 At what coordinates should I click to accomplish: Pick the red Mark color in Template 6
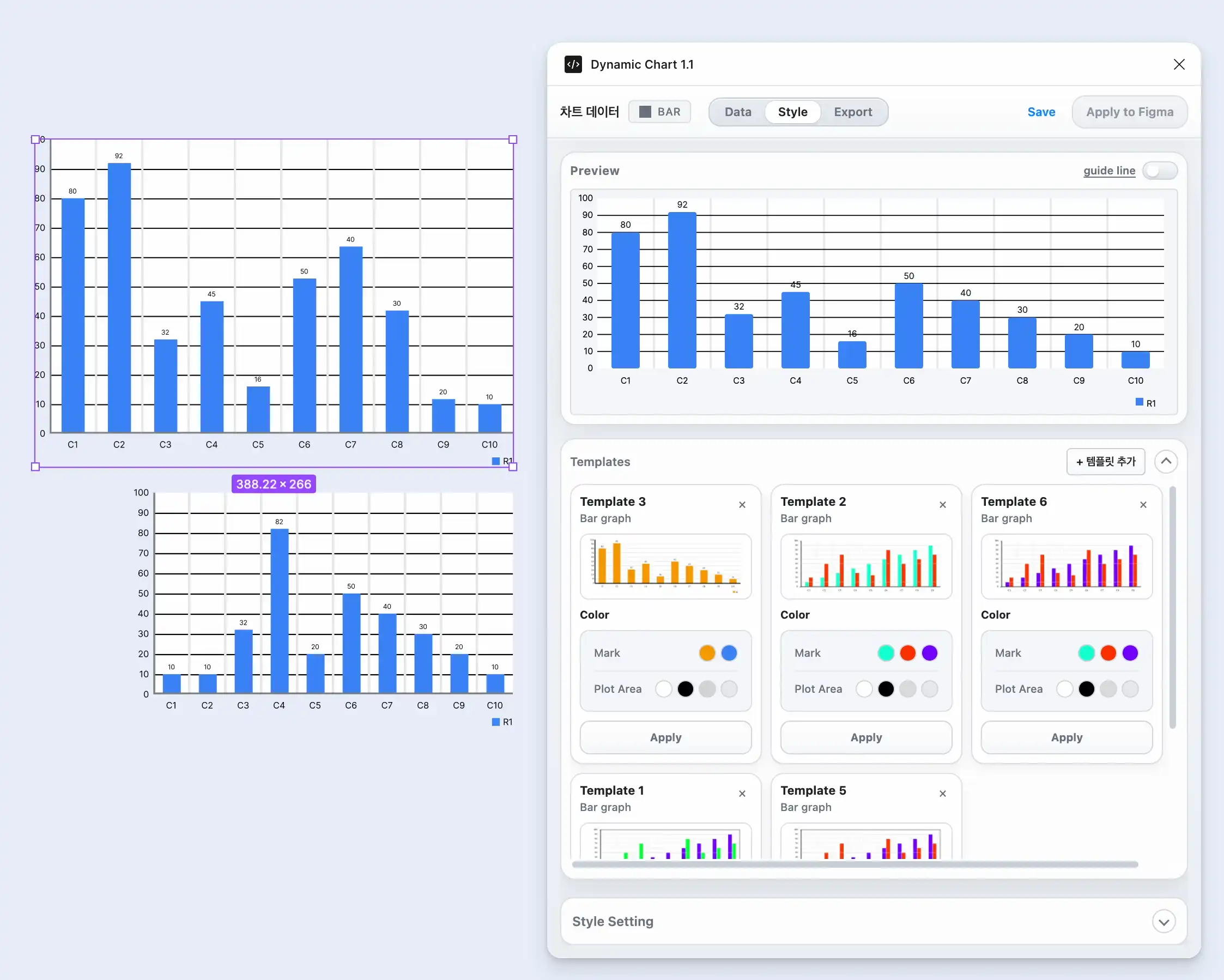pos(1108,653)
